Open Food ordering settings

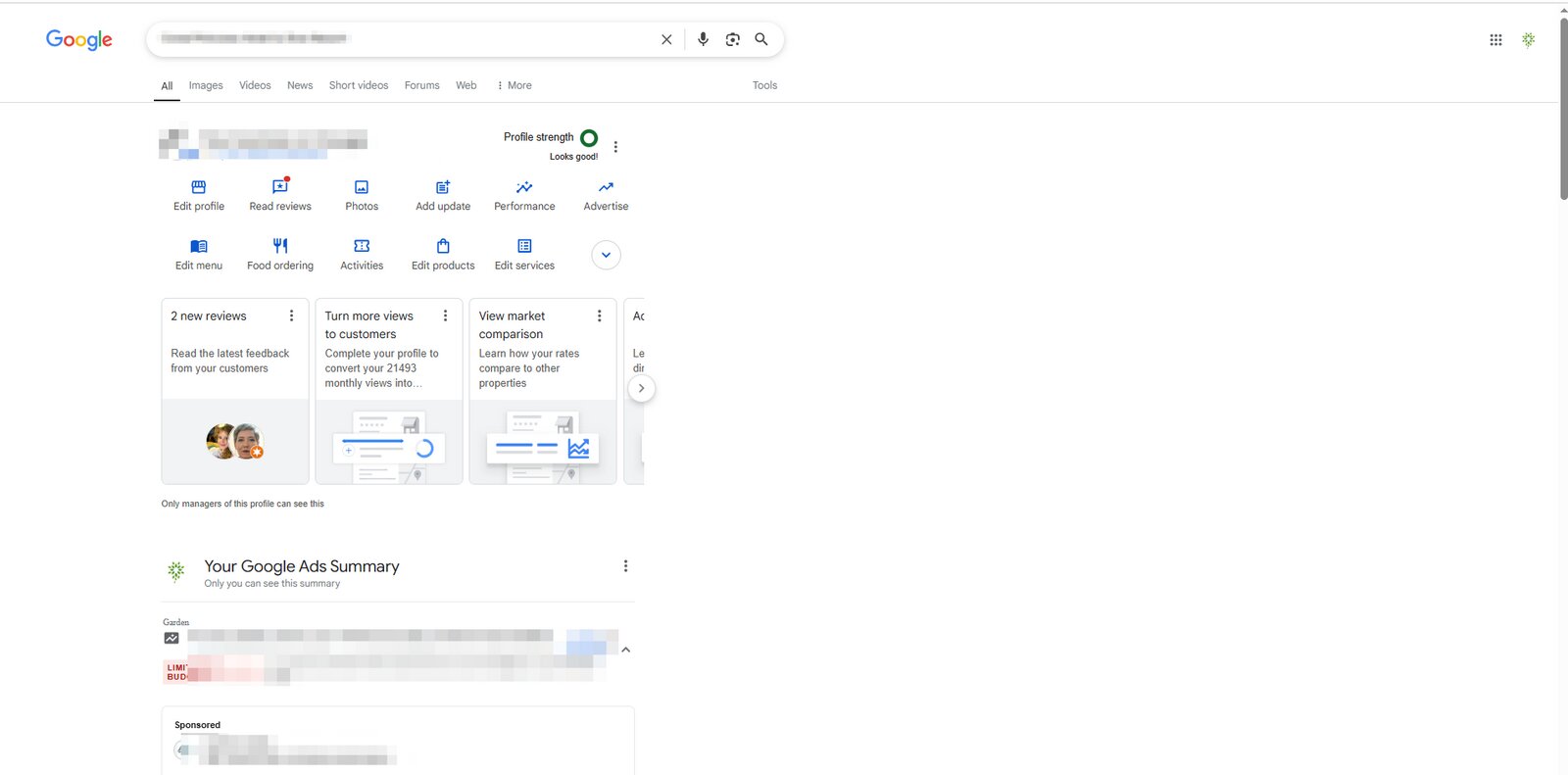(280, 247)
